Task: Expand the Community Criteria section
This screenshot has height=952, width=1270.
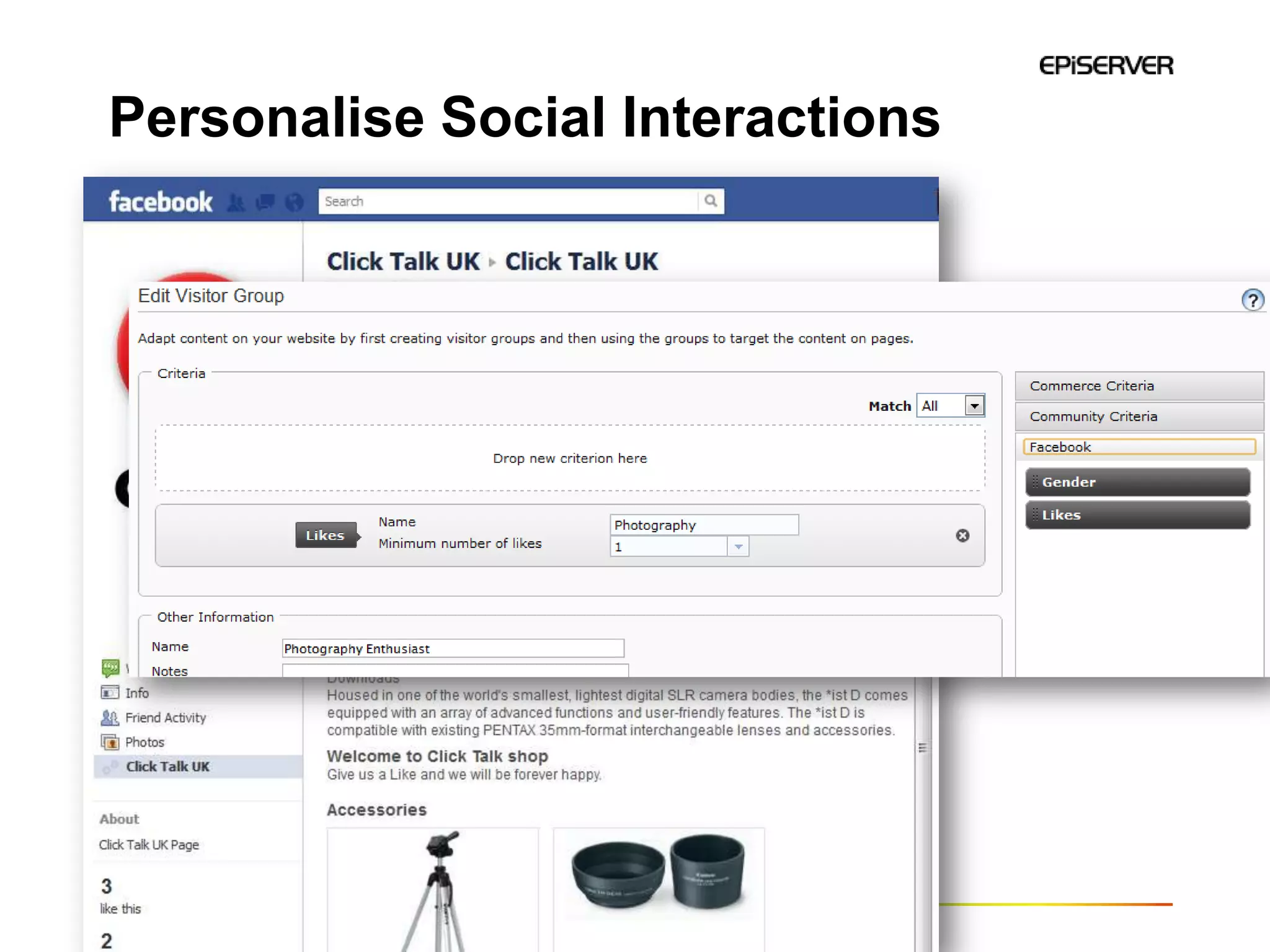Action: [x=1139, y=416]
